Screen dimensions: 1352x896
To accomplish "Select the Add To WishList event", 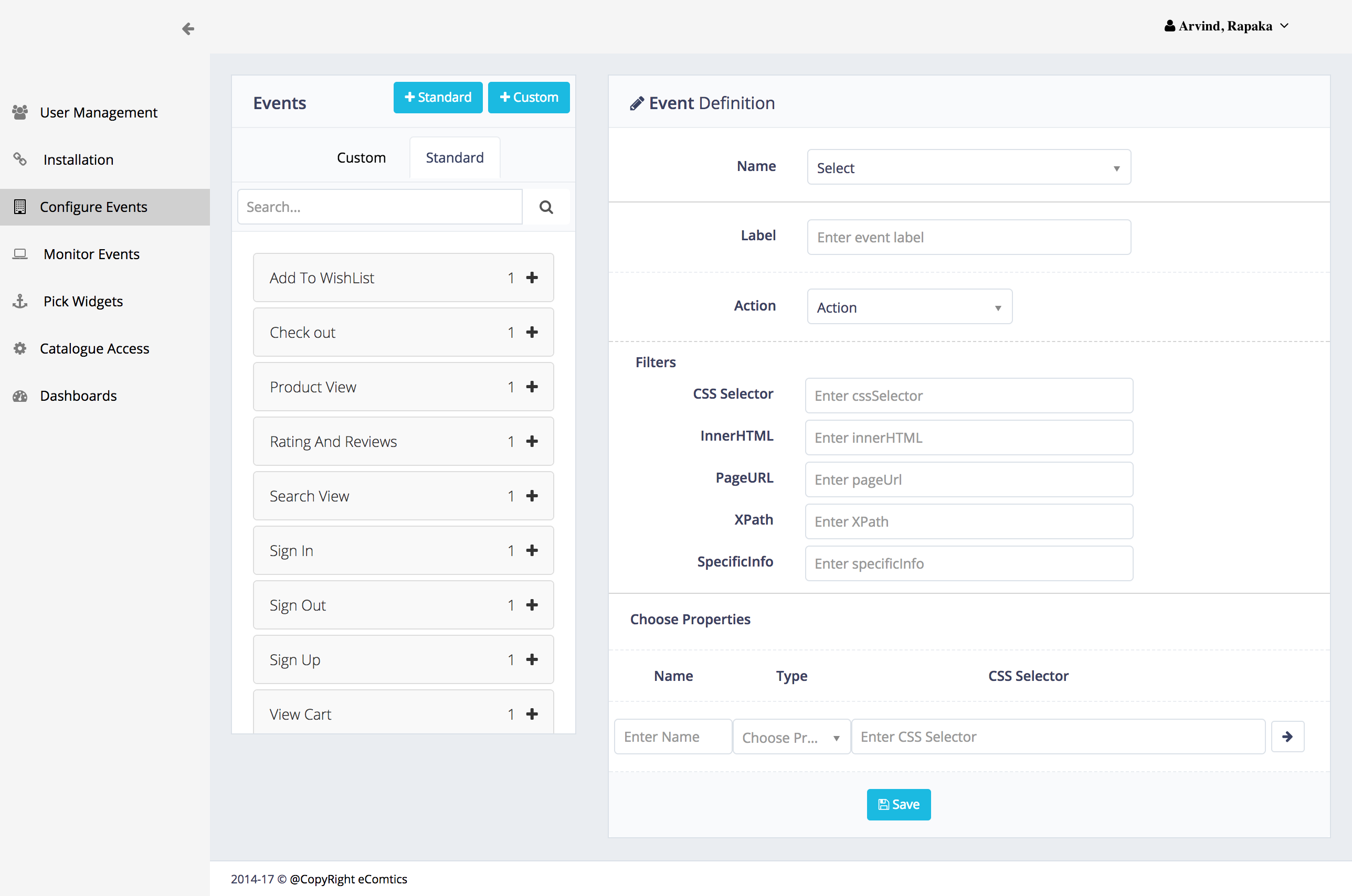I will (x=404, y=278).
